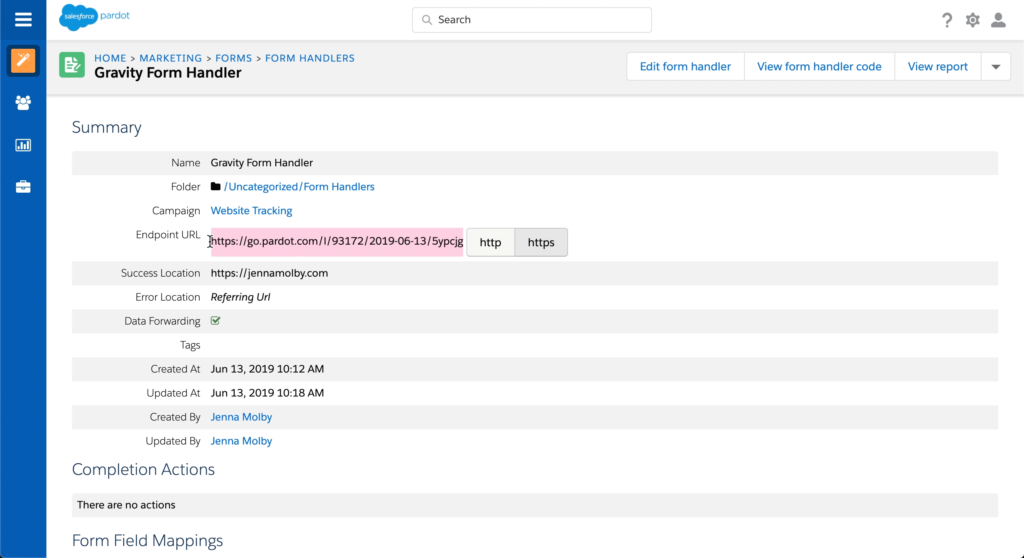Image resolution: width=1024 pixels, height=558 pixels.
Task: Navigate to Forms in the breadcrumb
Action: click(x=234, y=59)
